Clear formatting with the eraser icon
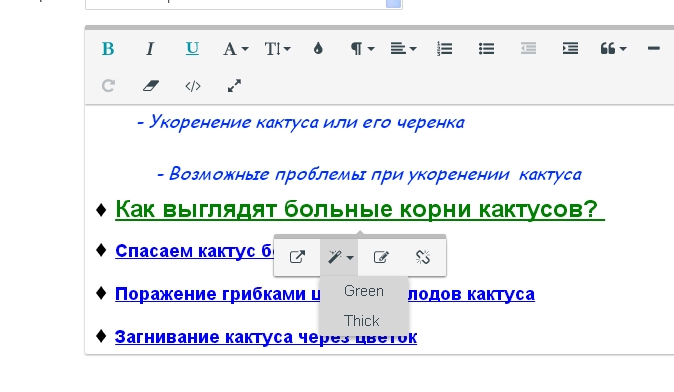This screenshot has width=674, height=392. (x=150, y=86)
